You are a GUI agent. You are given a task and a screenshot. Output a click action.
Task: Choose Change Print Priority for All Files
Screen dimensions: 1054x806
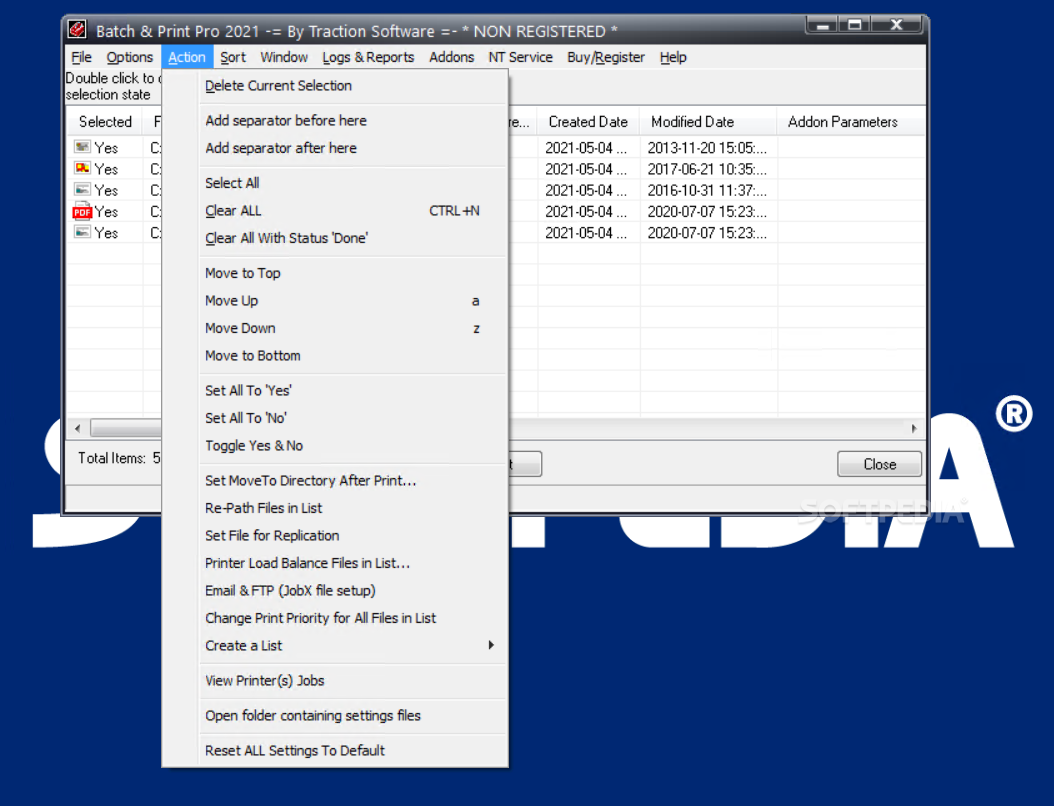click(335, 618)
